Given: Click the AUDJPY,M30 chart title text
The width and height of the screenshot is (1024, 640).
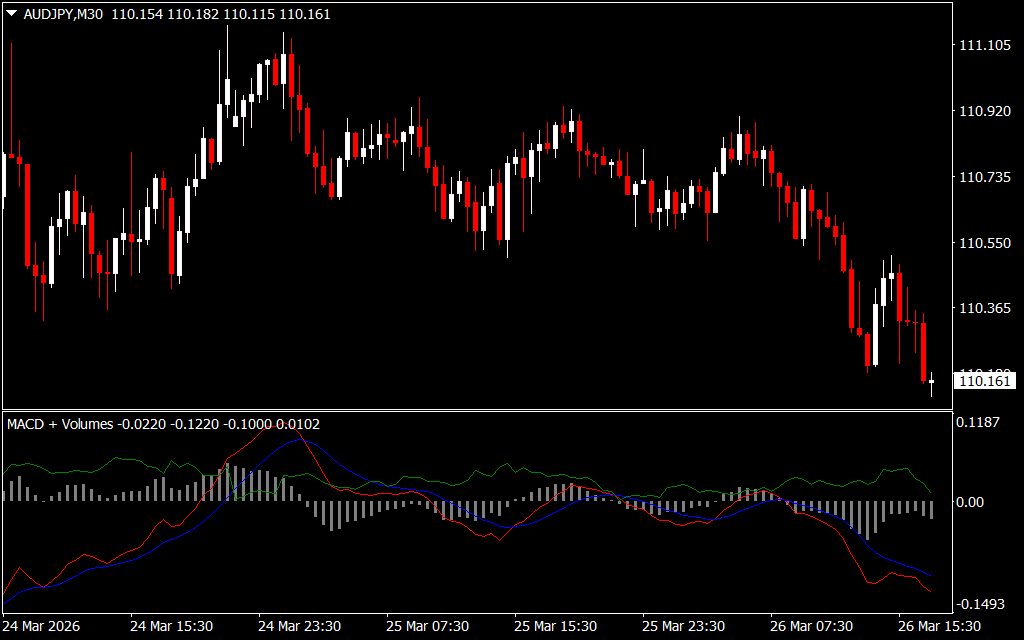Looking at the screenshot, I should coord(63,15).
